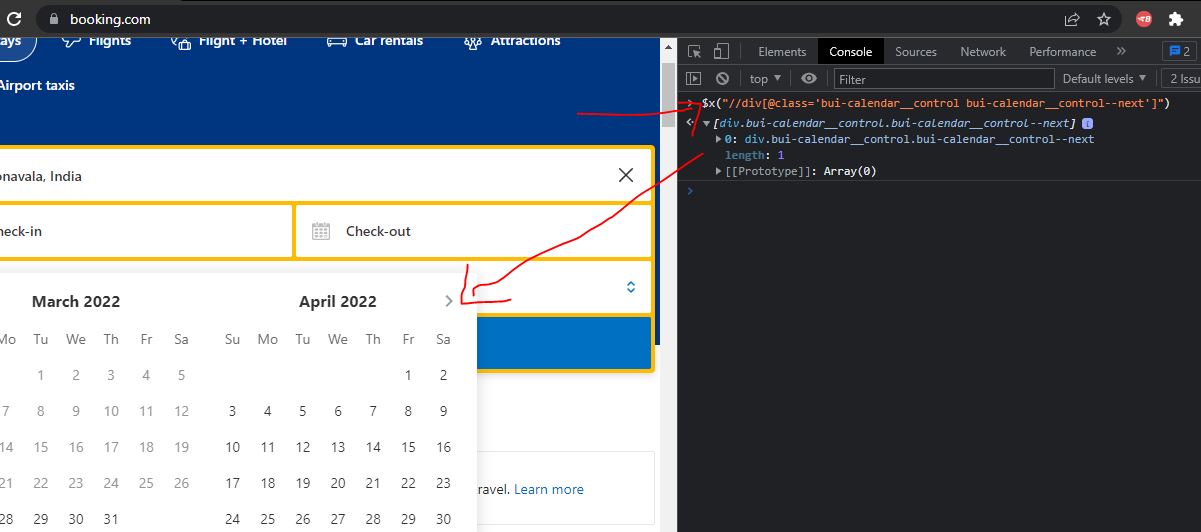Go to Airport taxis
The height and width of the screenshot is (532, 1201).
(x=37, y=86)
